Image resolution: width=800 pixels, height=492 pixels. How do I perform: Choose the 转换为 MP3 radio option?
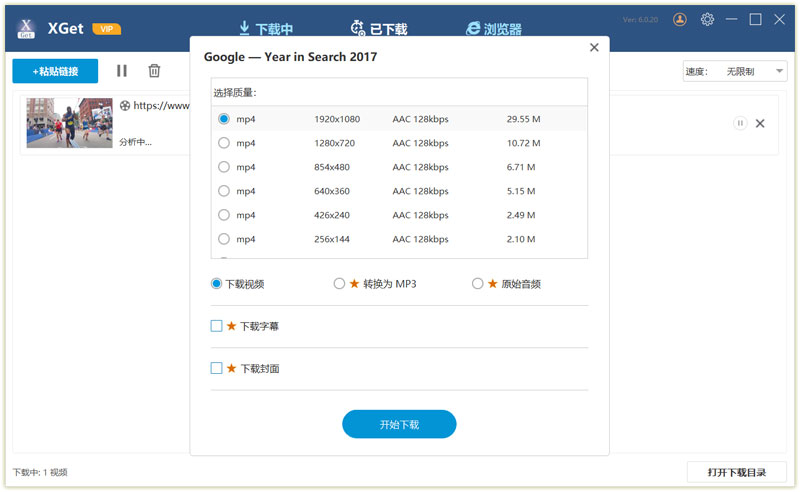(339, 284)
